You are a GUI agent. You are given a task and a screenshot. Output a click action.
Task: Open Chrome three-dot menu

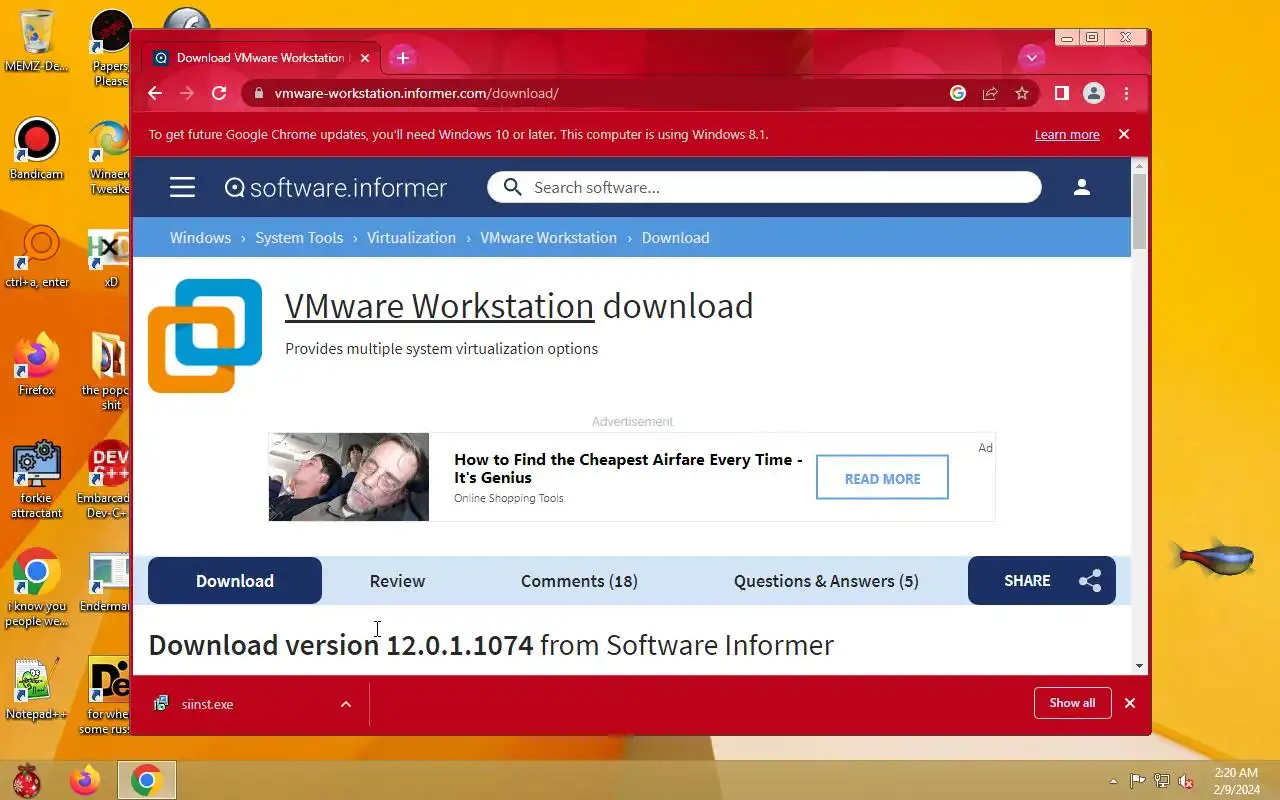tap(1127, 93)
